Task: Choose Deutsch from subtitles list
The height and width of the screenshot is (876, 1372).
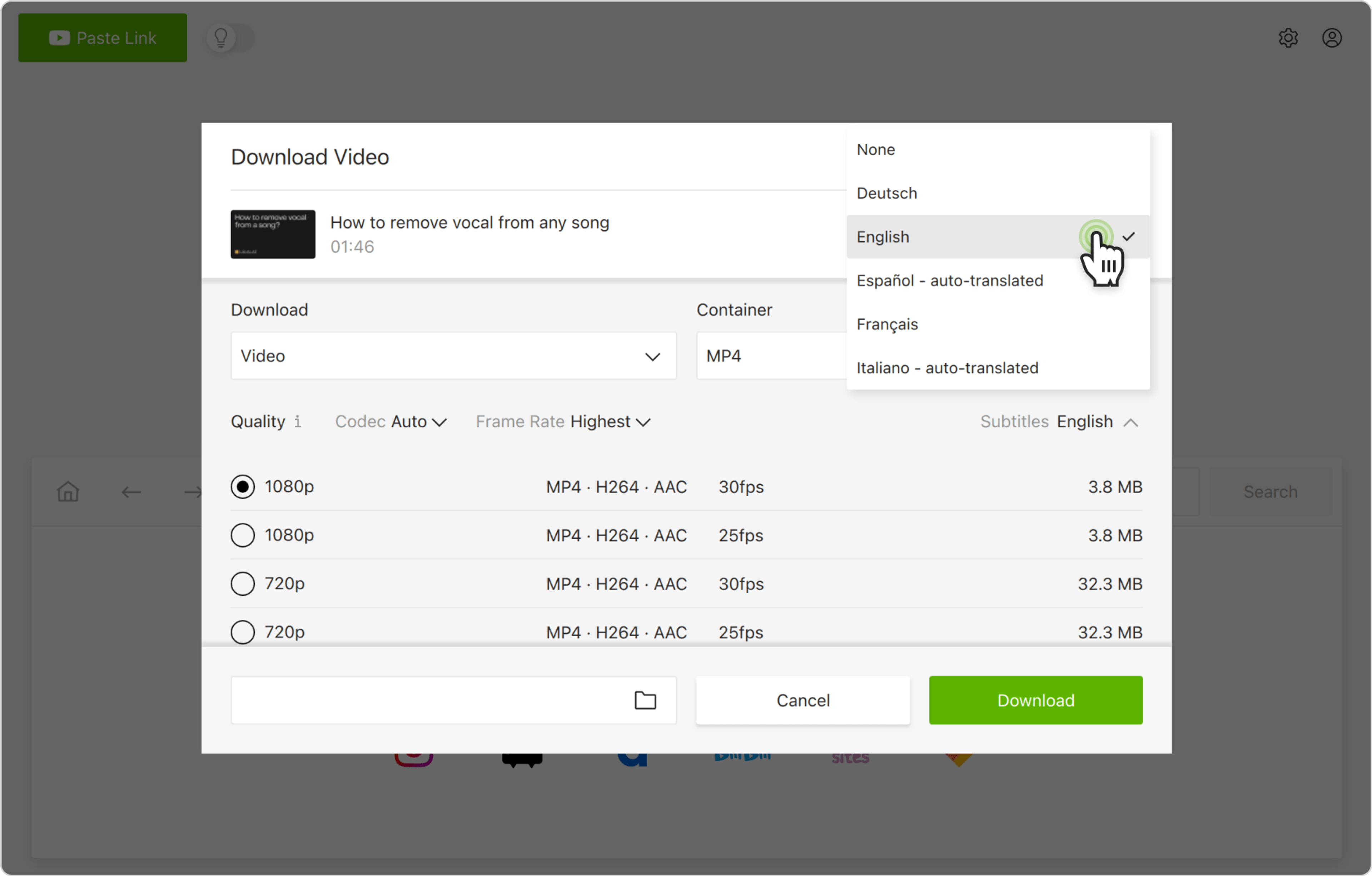Action: click(x=886, y=193)
